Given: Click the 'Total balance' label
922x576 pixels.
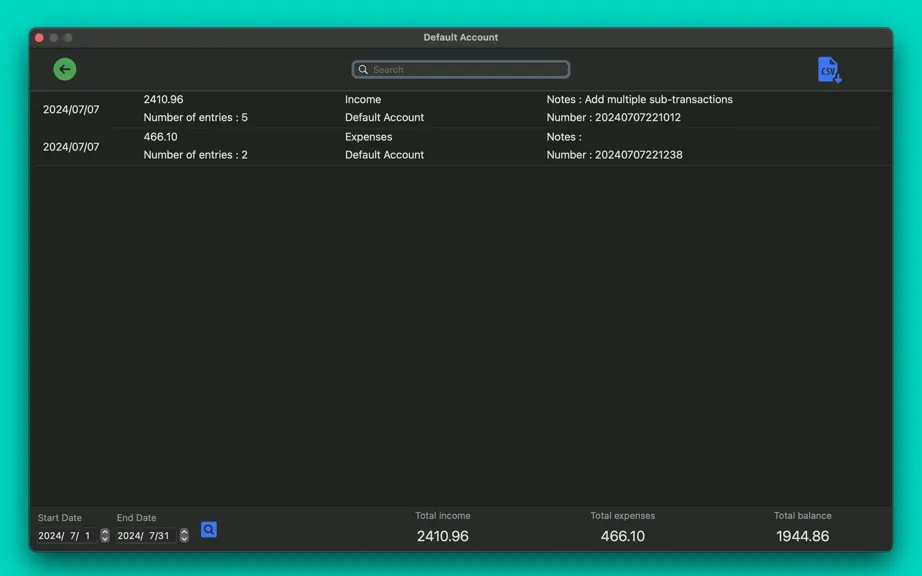Looking at the screenshot, I should [803, 515].
